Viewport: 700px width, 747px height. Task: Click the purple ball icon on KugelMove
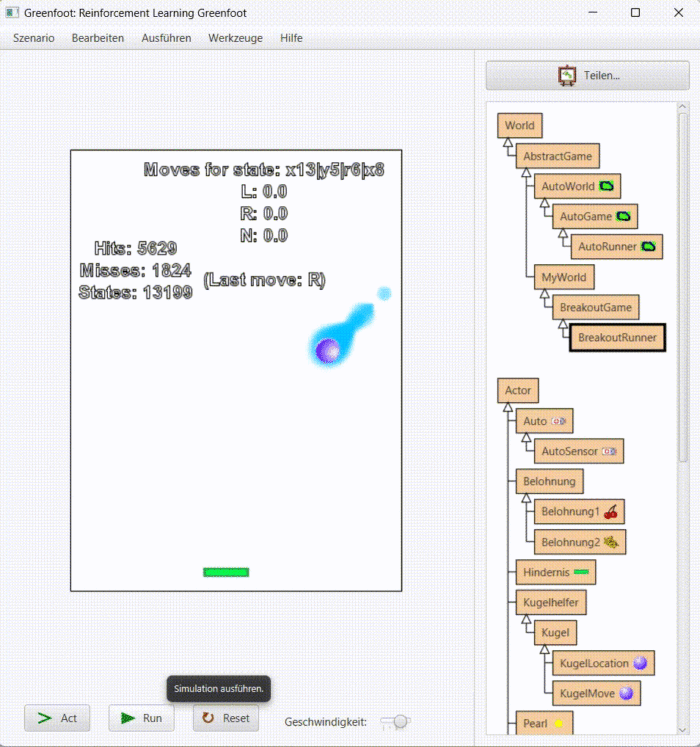coord(626,693)
